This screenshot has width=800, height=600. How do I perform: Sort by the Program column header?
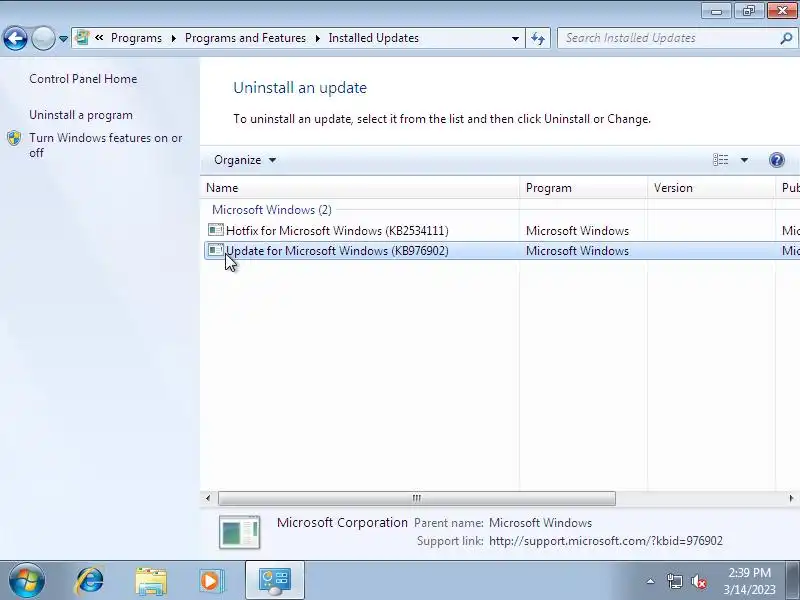(583, 188)
